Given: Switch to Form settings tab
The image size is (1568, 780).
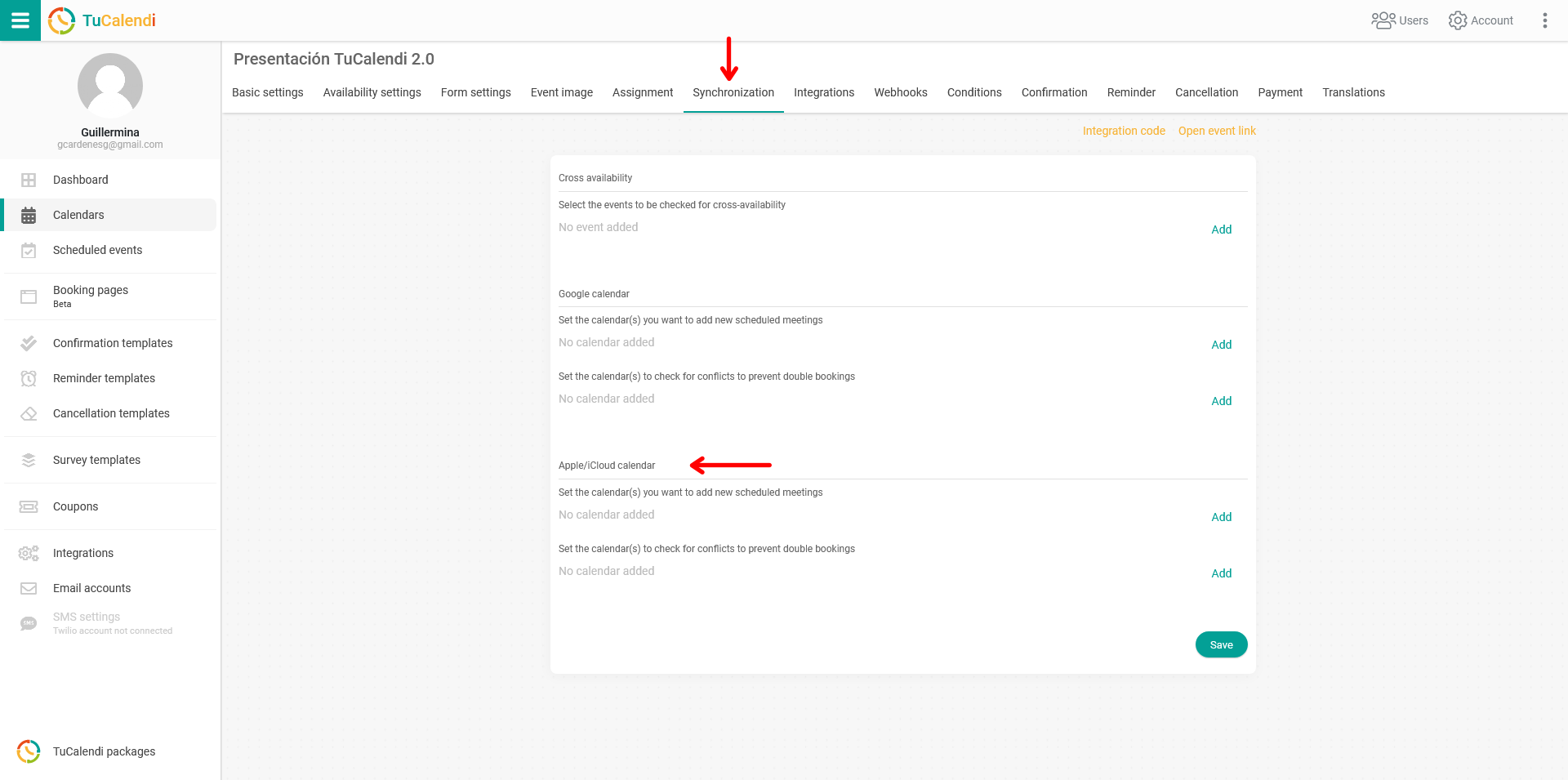Looking at the screenshot, I should tap(476, 92).
